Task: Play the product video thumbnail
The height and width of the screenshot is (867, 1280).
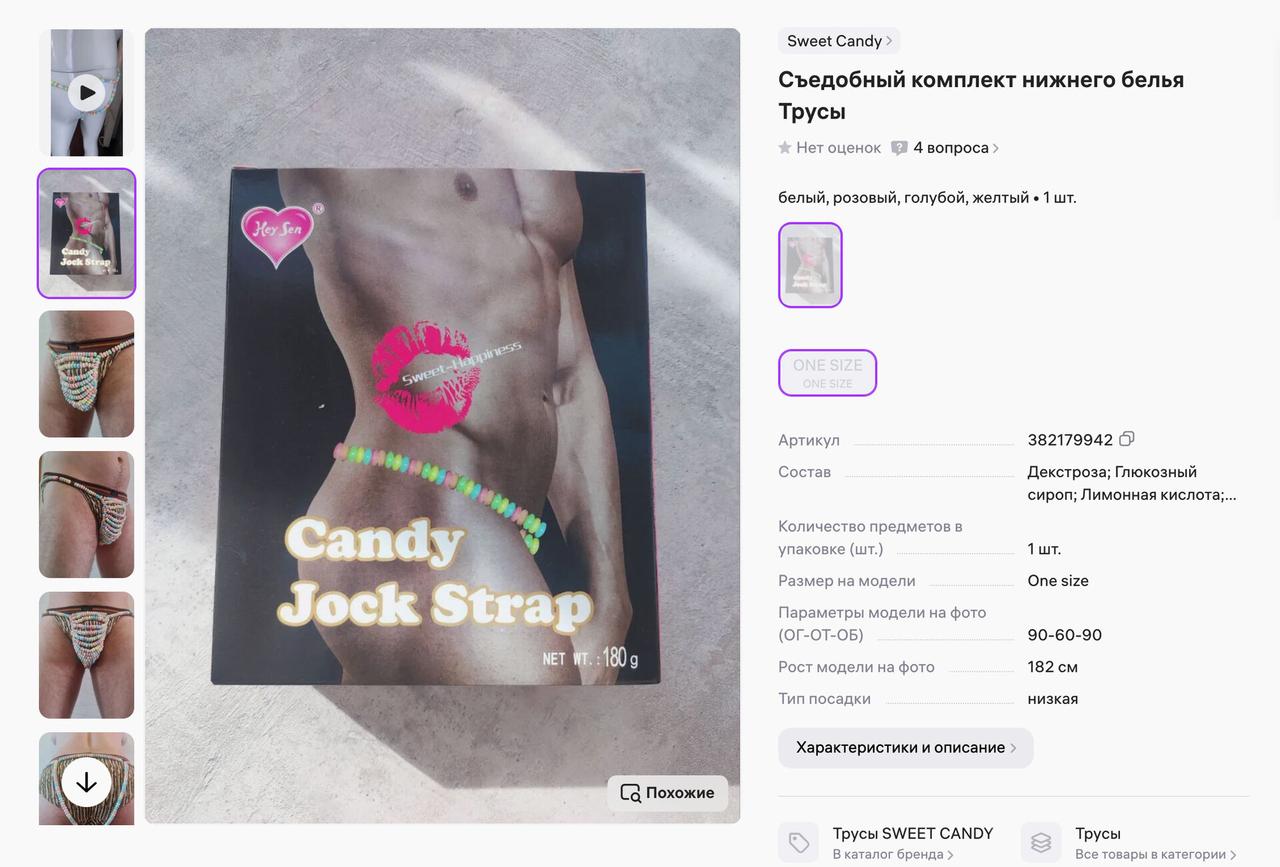Action: coord(86,92)
